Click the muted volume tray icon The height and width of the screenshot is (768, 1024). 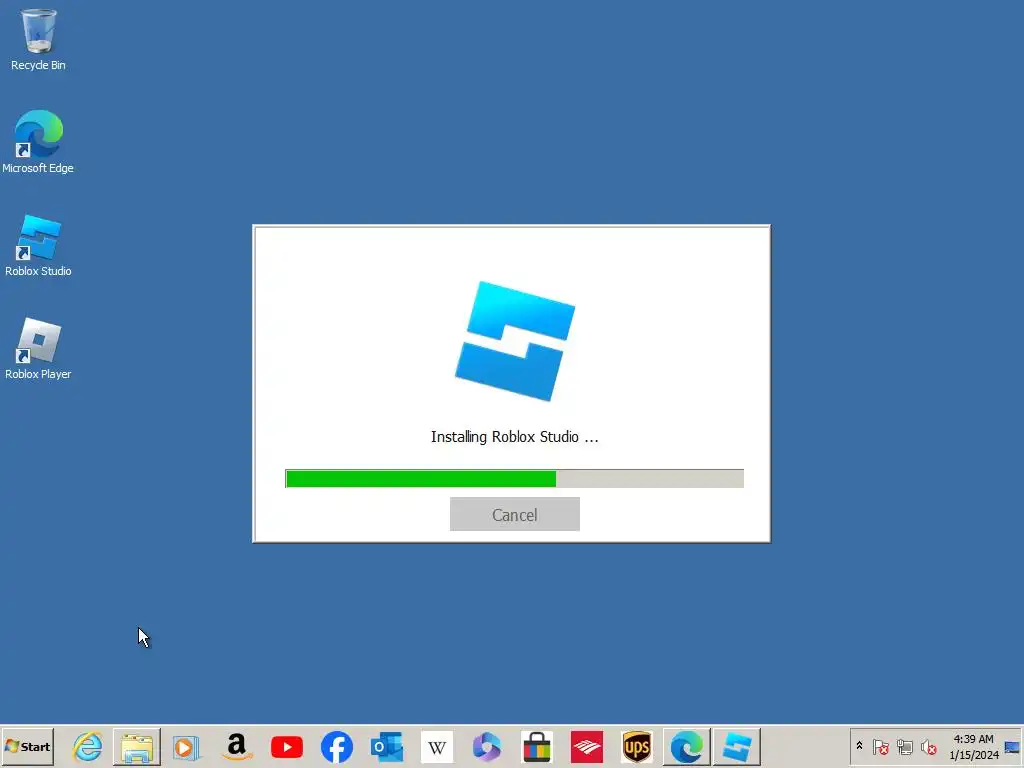pyautogui.click(x=928, y=746)
